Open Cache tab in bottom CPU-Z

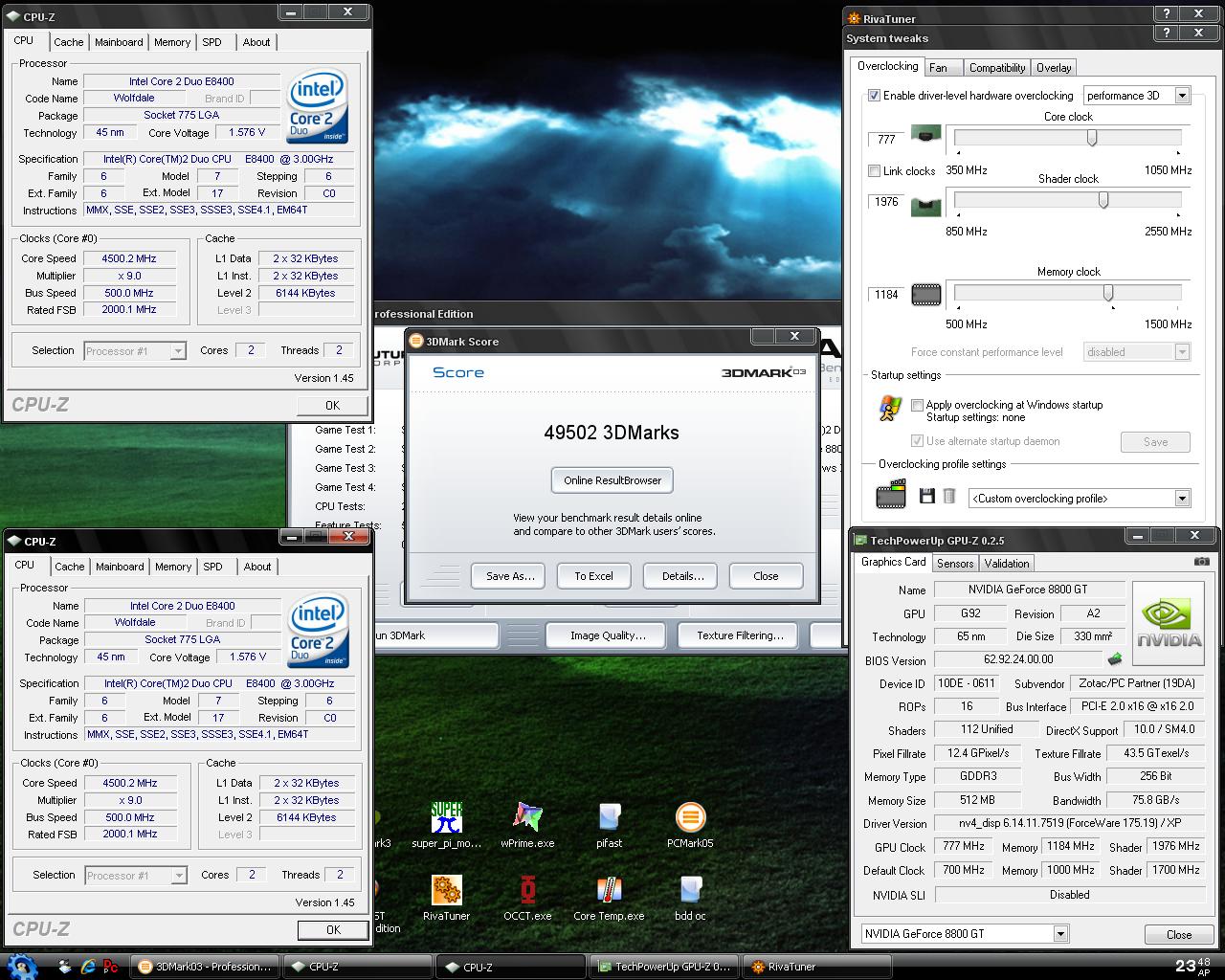pyautogui.click(x=69, y=567)
